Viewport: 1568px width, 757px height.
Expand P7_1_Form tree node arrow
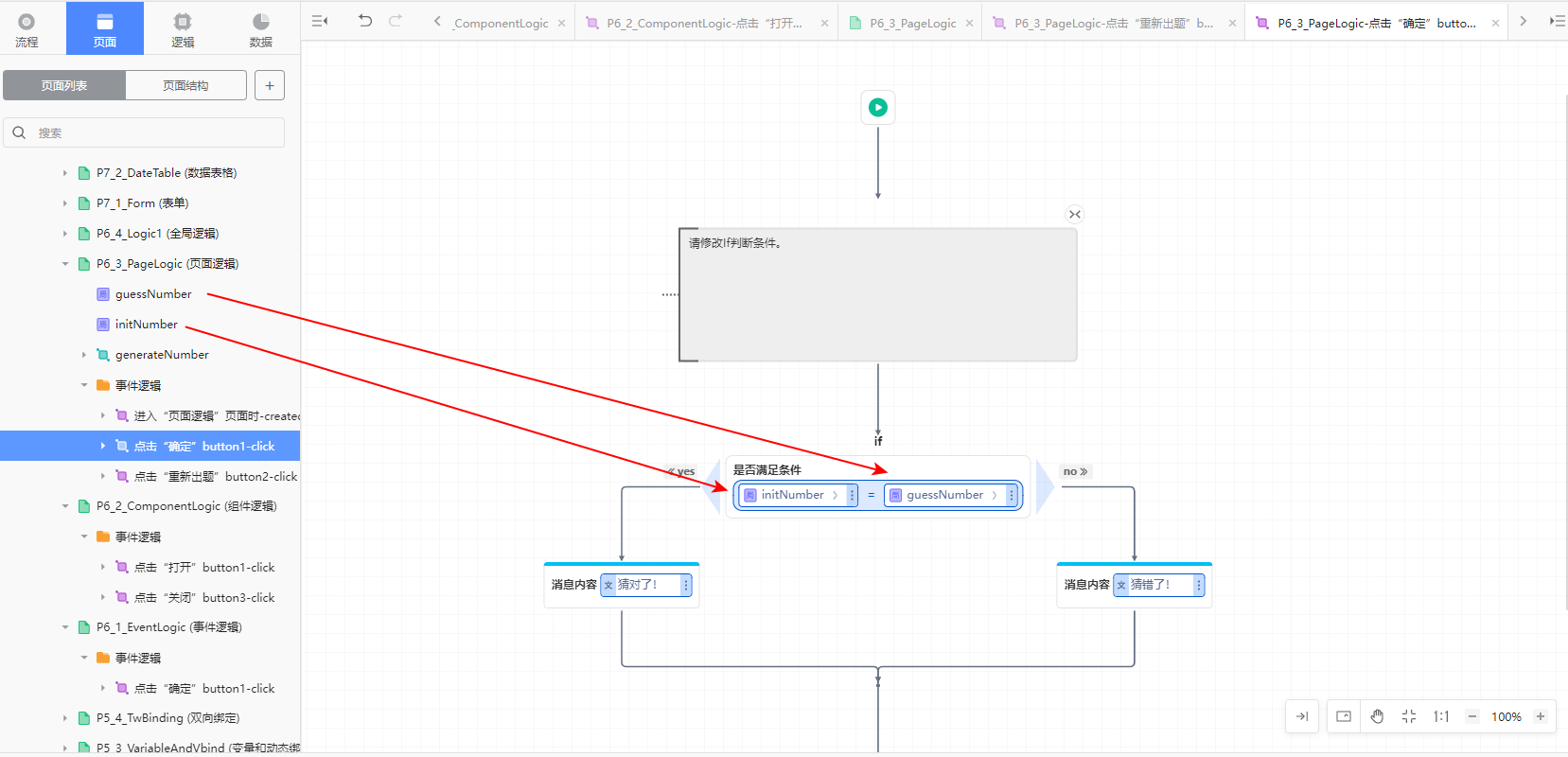point(65,203)
